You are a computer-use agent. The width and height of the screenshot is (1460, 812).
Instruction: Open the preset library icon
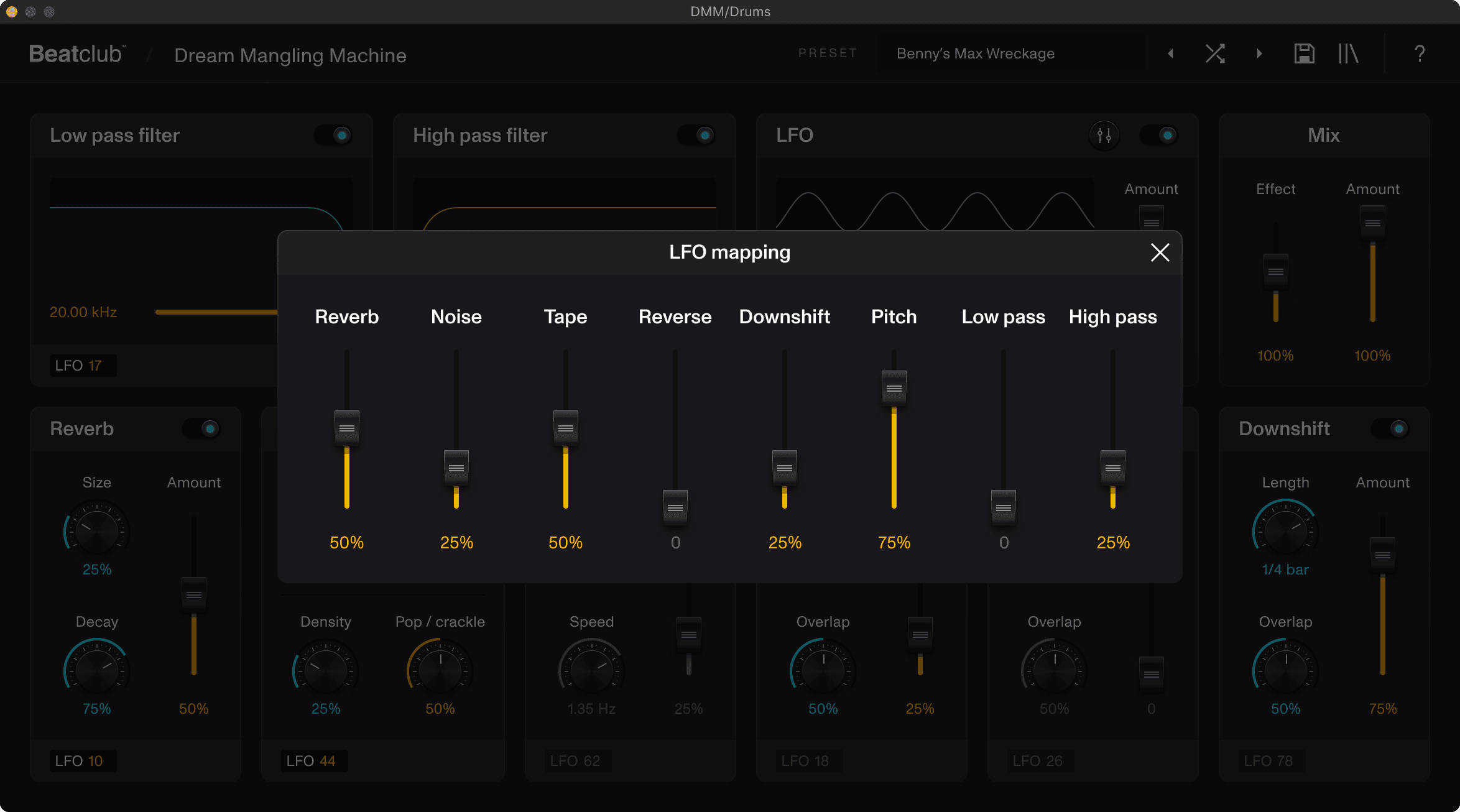click(x=1348, y=53)
